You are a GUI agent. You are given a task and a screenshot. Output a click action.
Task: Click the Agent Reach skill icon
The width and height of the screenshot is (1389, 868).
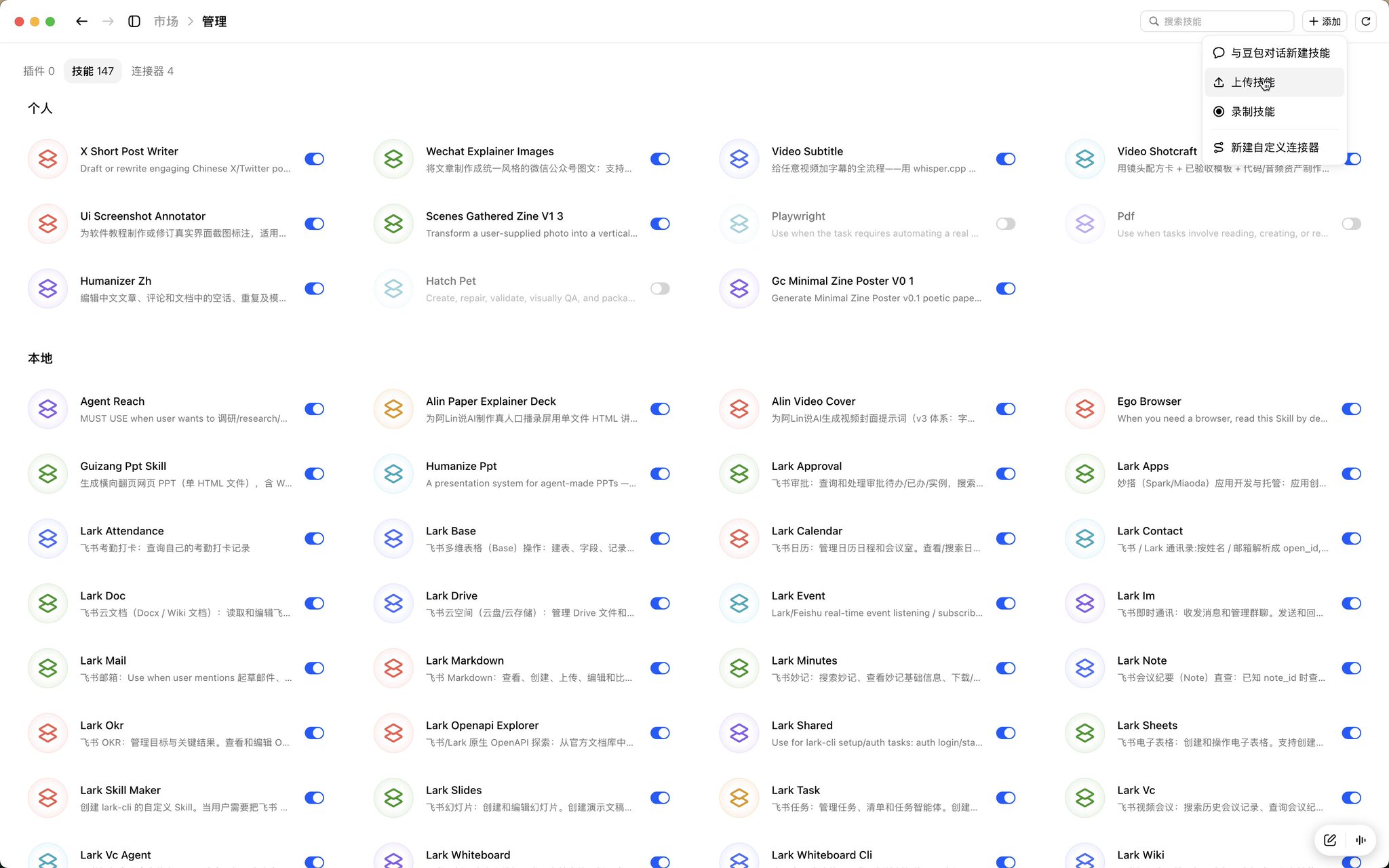(x=47, y=409)
